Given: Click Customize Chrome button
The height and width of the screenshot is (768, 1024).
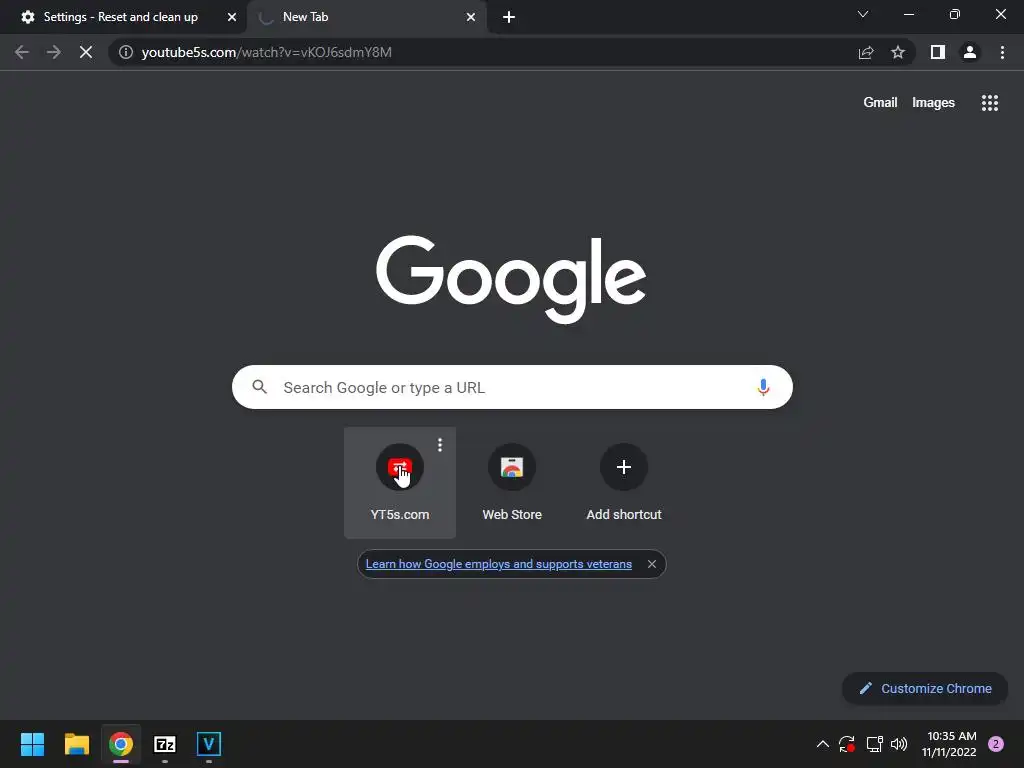Looking at the screenshot, I should click(x=925, y=688).
